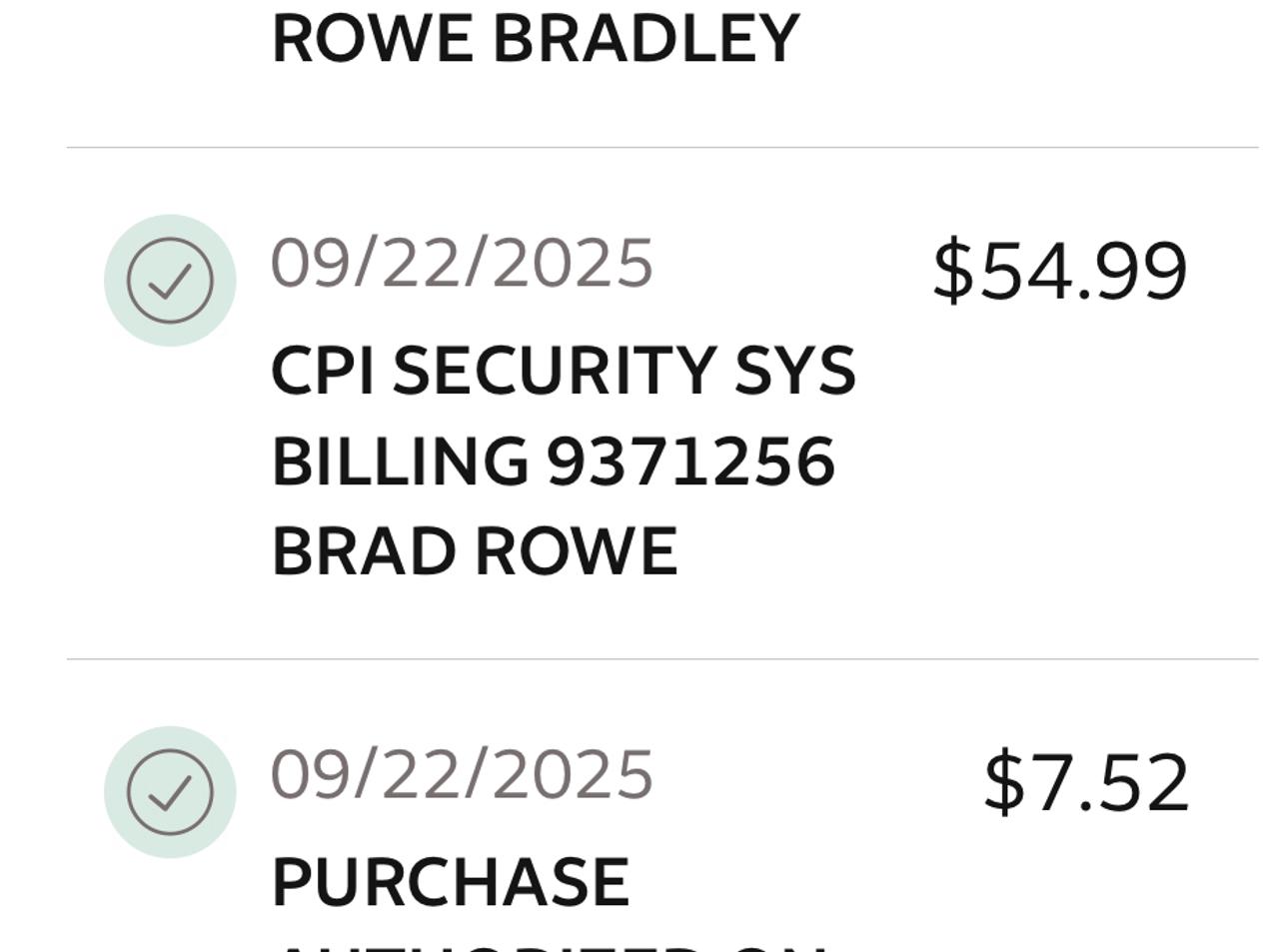
Task: Click the divider line above the $54.99 transaction
Action: click(661, 148)
